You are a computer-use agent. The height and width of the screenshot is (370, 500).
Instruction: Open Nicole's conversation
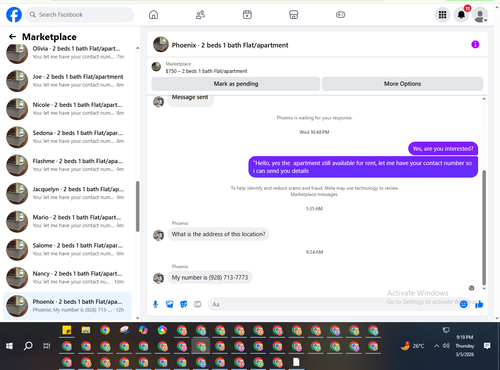(x=67, y=109)
